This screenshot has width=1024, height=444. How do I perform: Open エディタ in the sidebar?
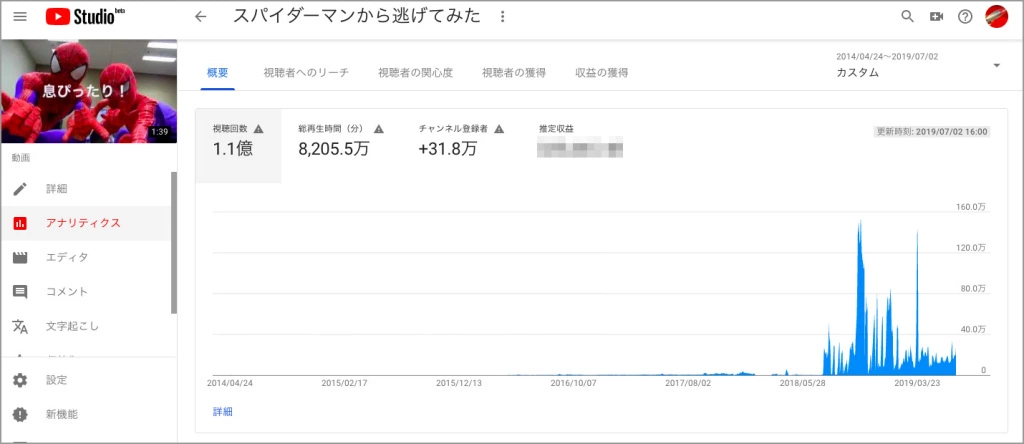tap(66, 257)
